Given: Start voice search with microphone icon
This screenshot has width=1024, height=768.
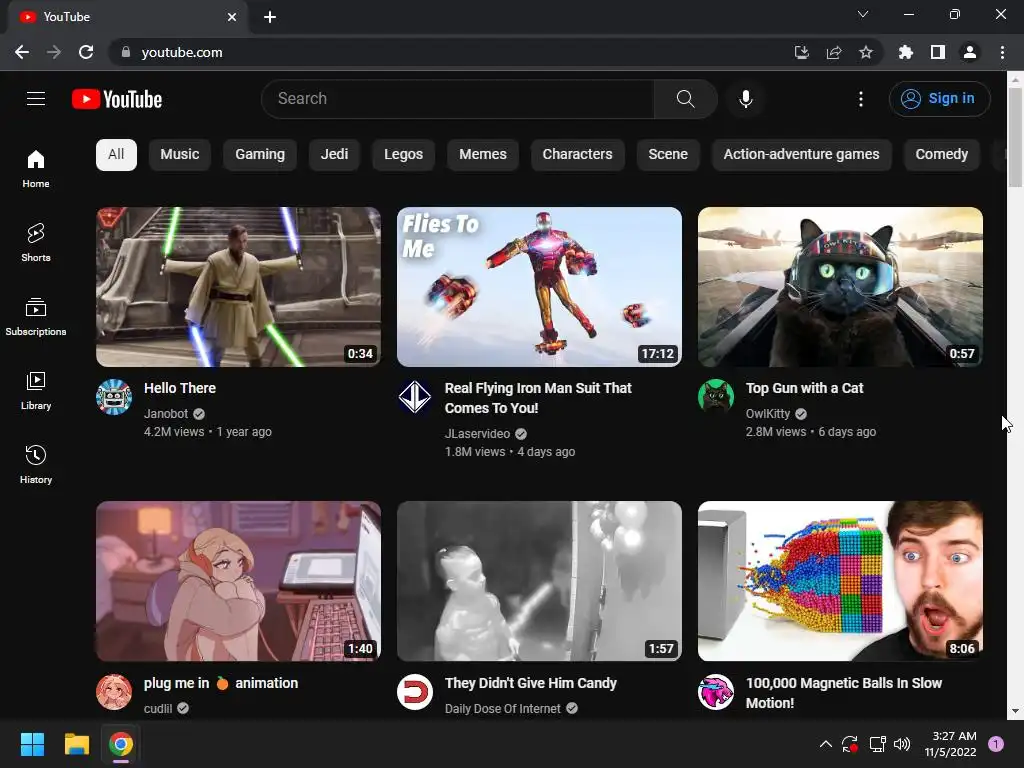Looking at the screenshot, I should coord(746,99).
